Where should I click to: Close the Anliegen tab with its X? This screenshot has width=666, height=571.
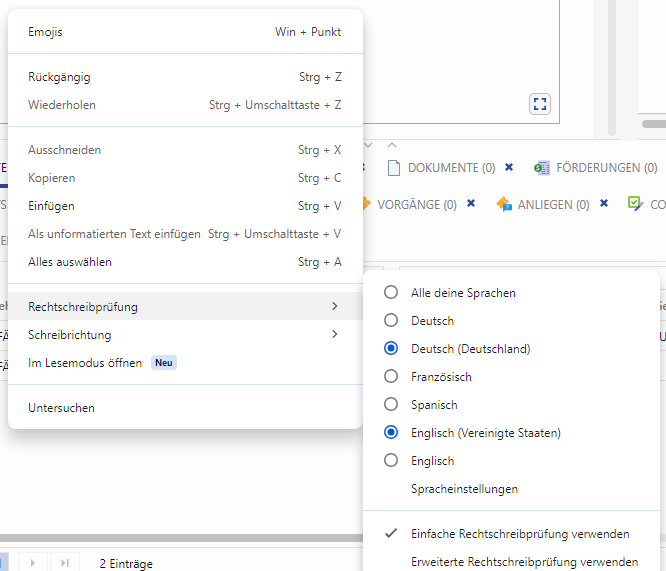click(603, 204)
